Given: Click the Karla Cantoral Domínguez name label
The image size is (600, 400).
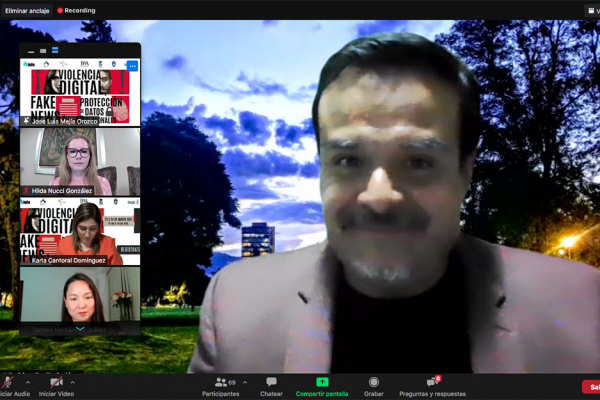Looking at the screenshot, I should click(x=68, y=260).
